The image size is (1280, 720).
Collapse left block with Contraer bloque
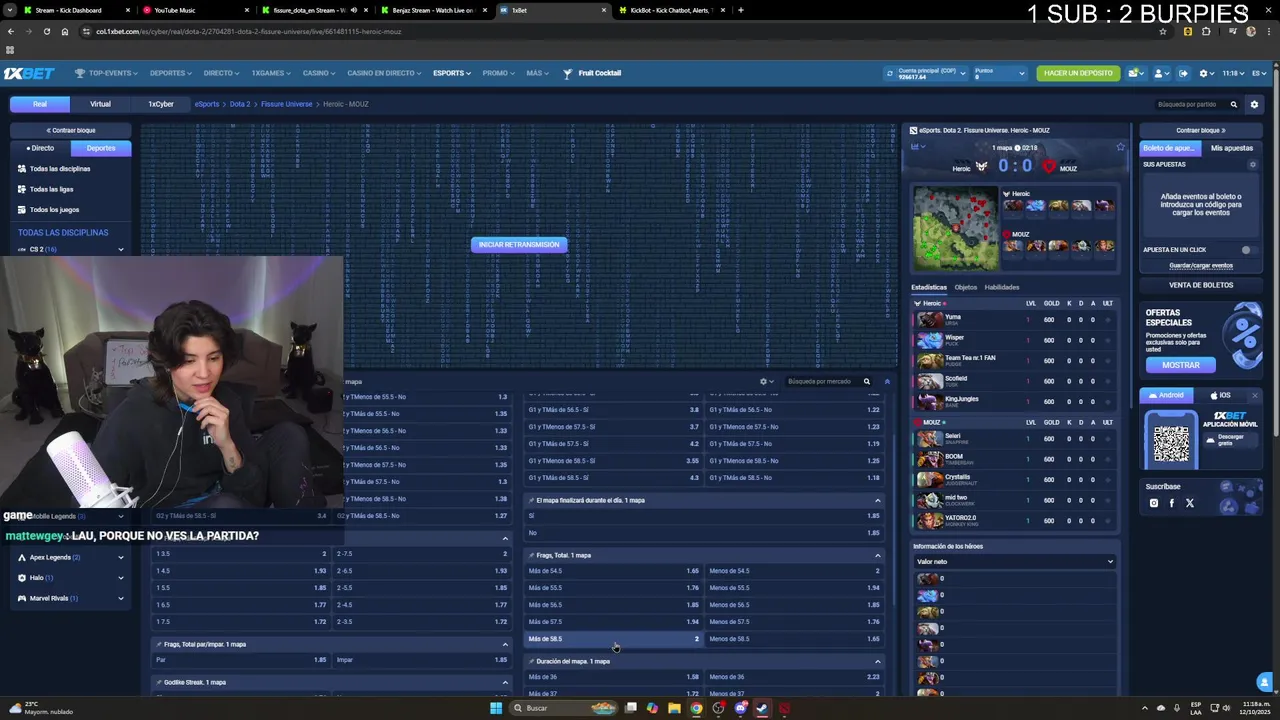[71, 130]
